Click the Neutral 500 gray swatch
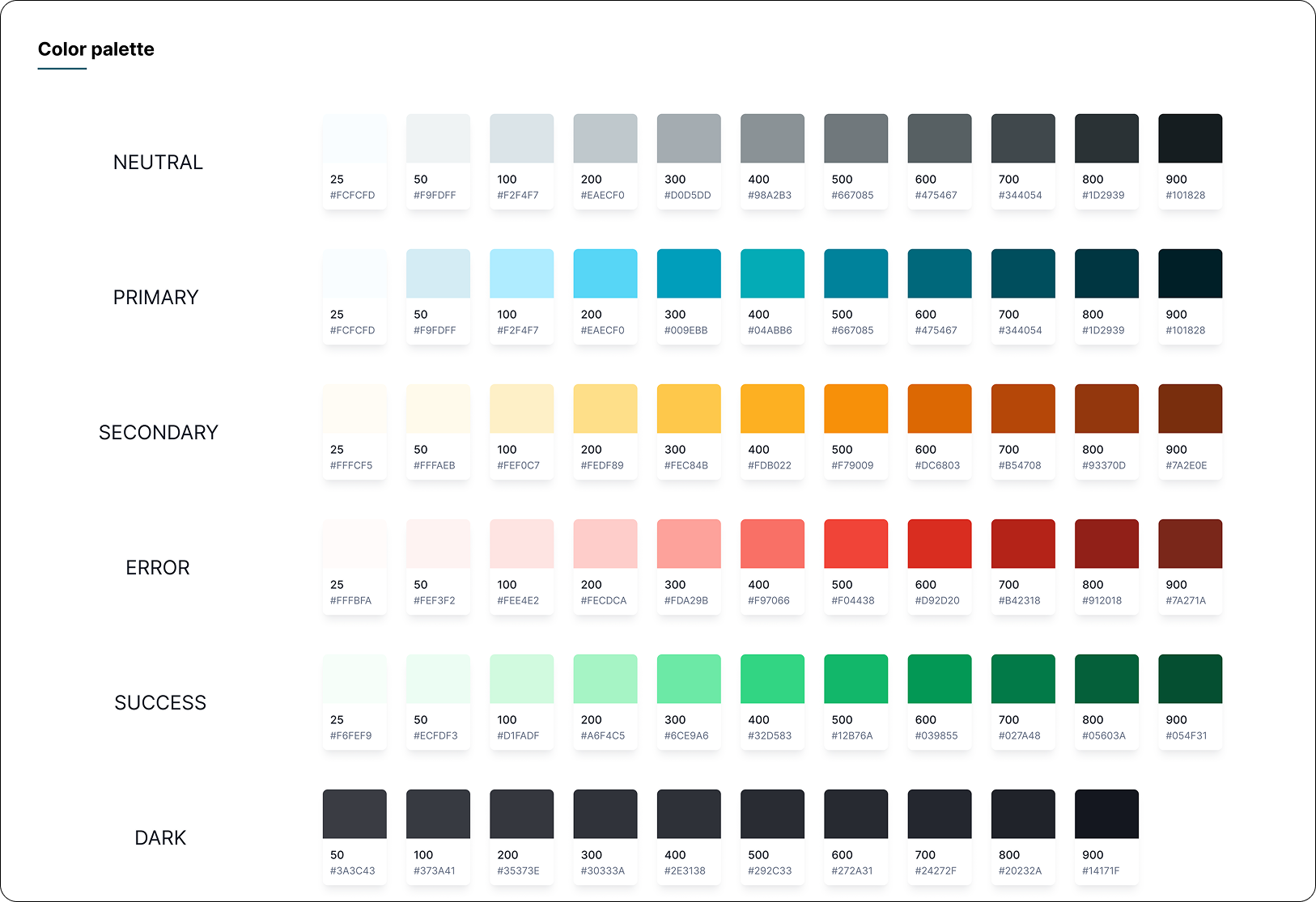Viewport: 1316px width, 902px height. pos(855,138)
